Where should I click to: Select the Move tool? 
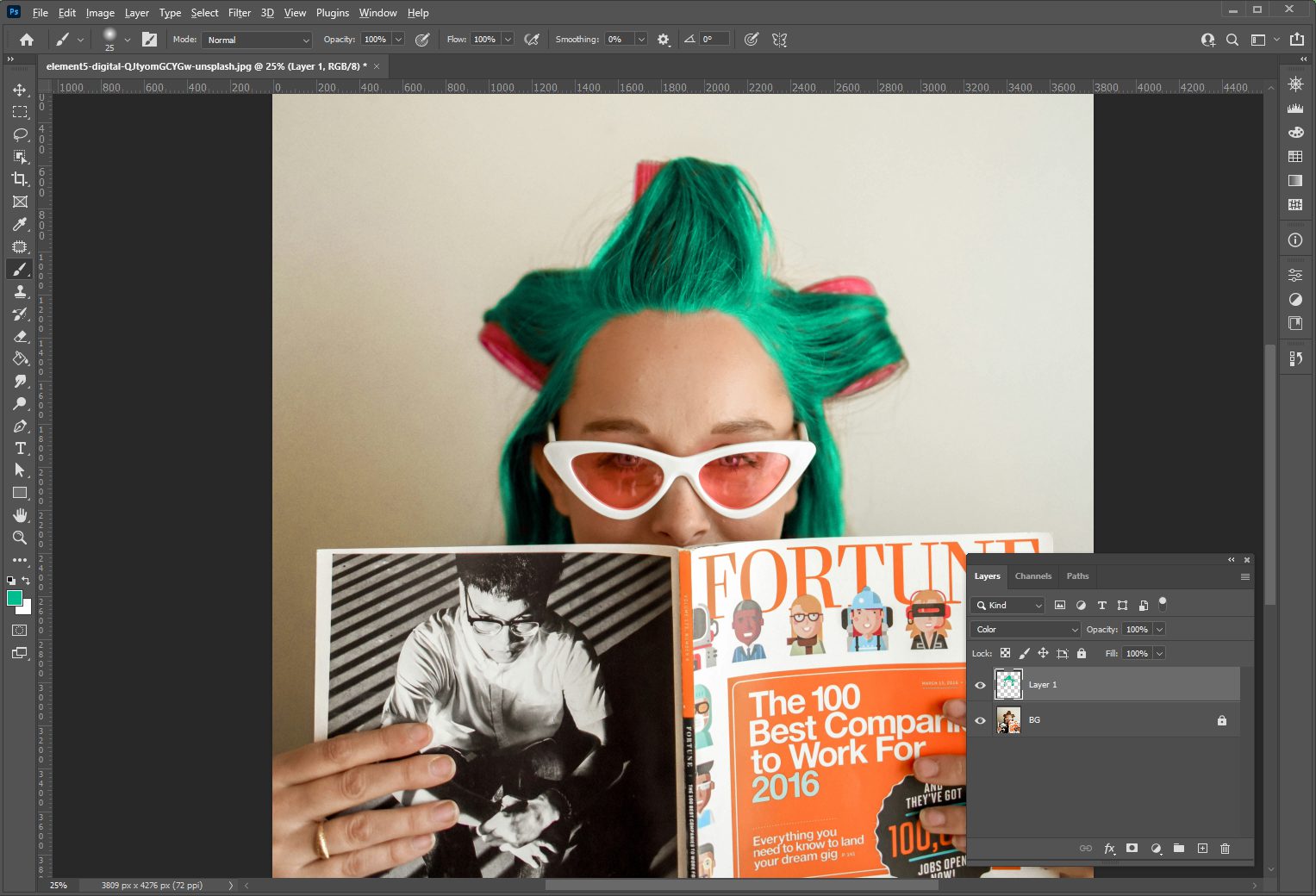(x=20, y=90)
